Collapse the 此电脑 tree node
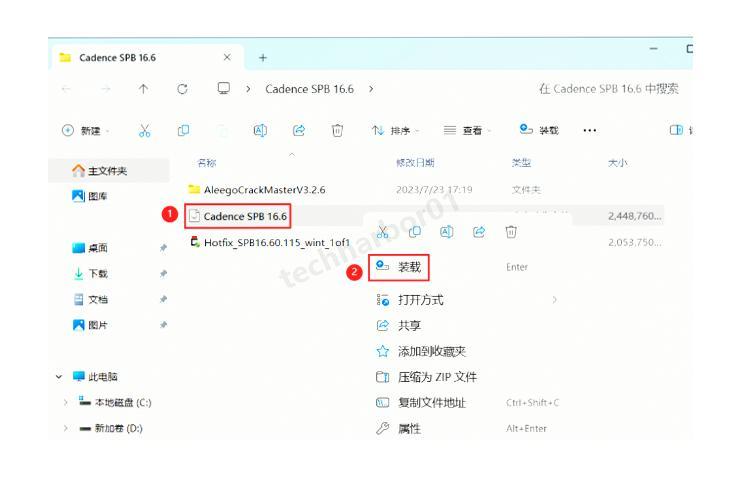Image resolution: width=741 pixels, height=477 pixels. point(59,377)
